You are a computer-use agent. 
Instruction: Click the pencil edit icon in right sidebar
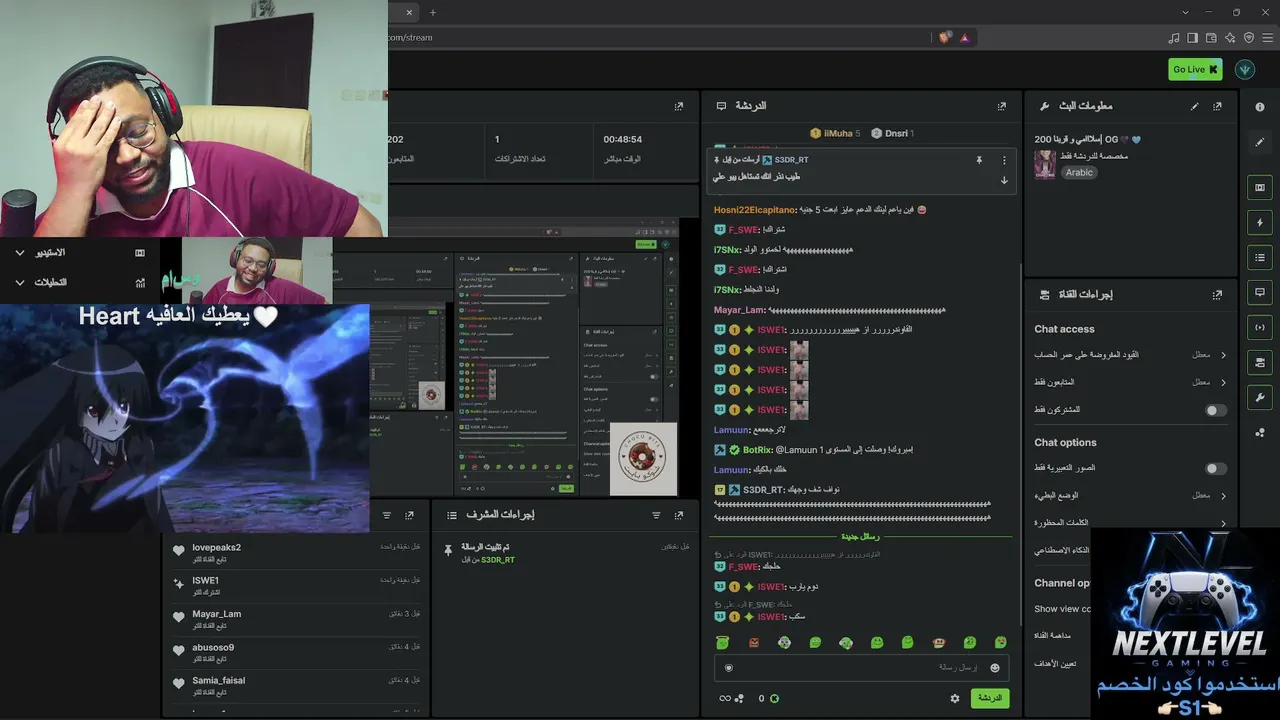click(x=1259, y=143)
